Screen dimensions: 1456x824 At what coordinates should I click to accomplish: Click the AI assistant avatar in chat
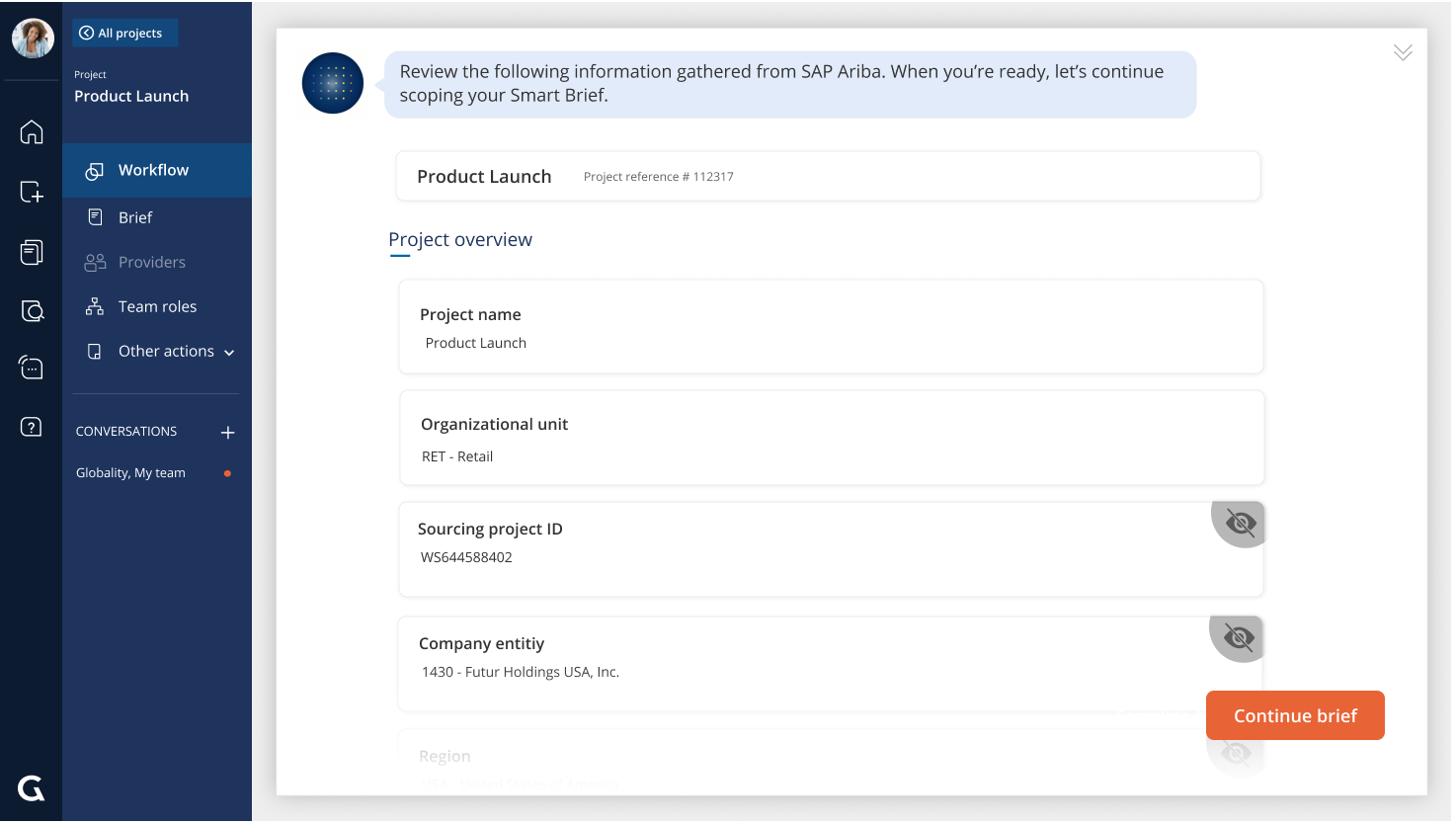332,83
